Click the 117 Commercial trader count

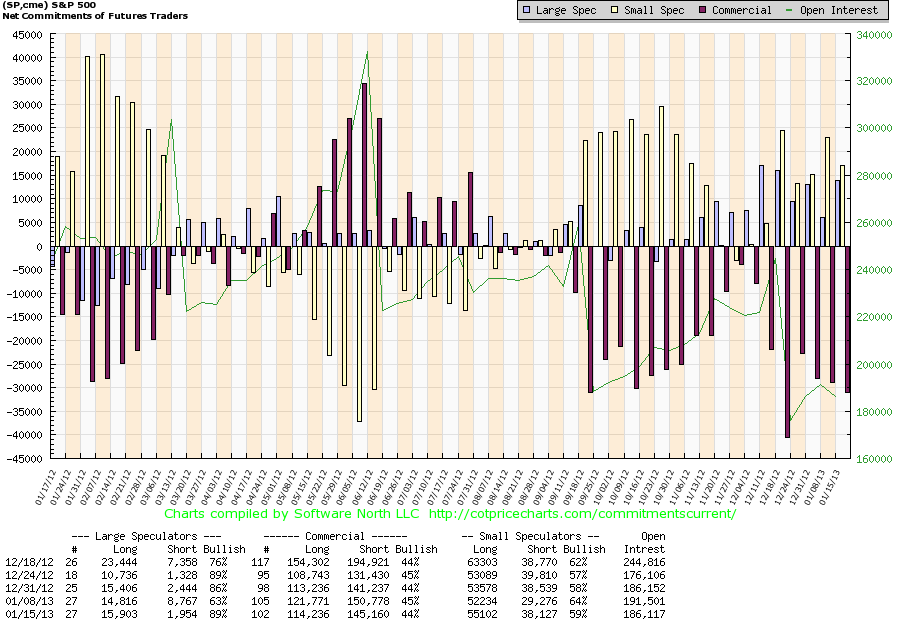(261, 563)
